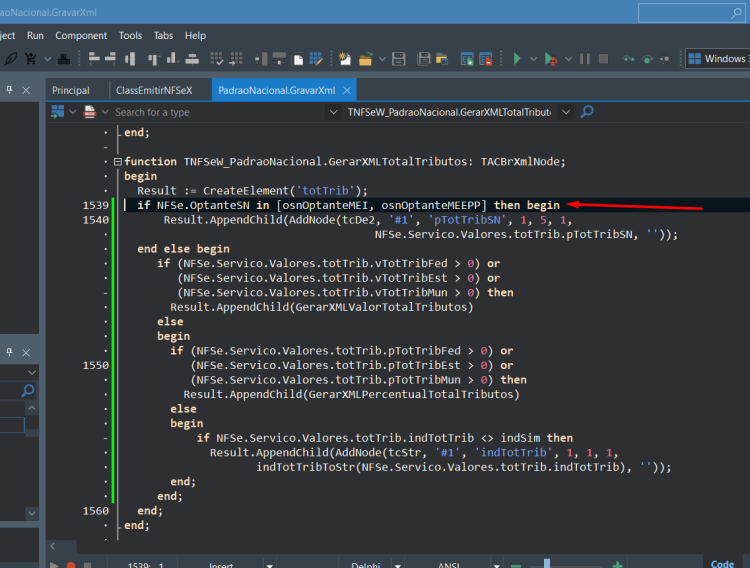Open dropdown next to GetIt cart icon
Image resolution: width=750 pixels, height=568 pixels.
[x=47, y=59]
